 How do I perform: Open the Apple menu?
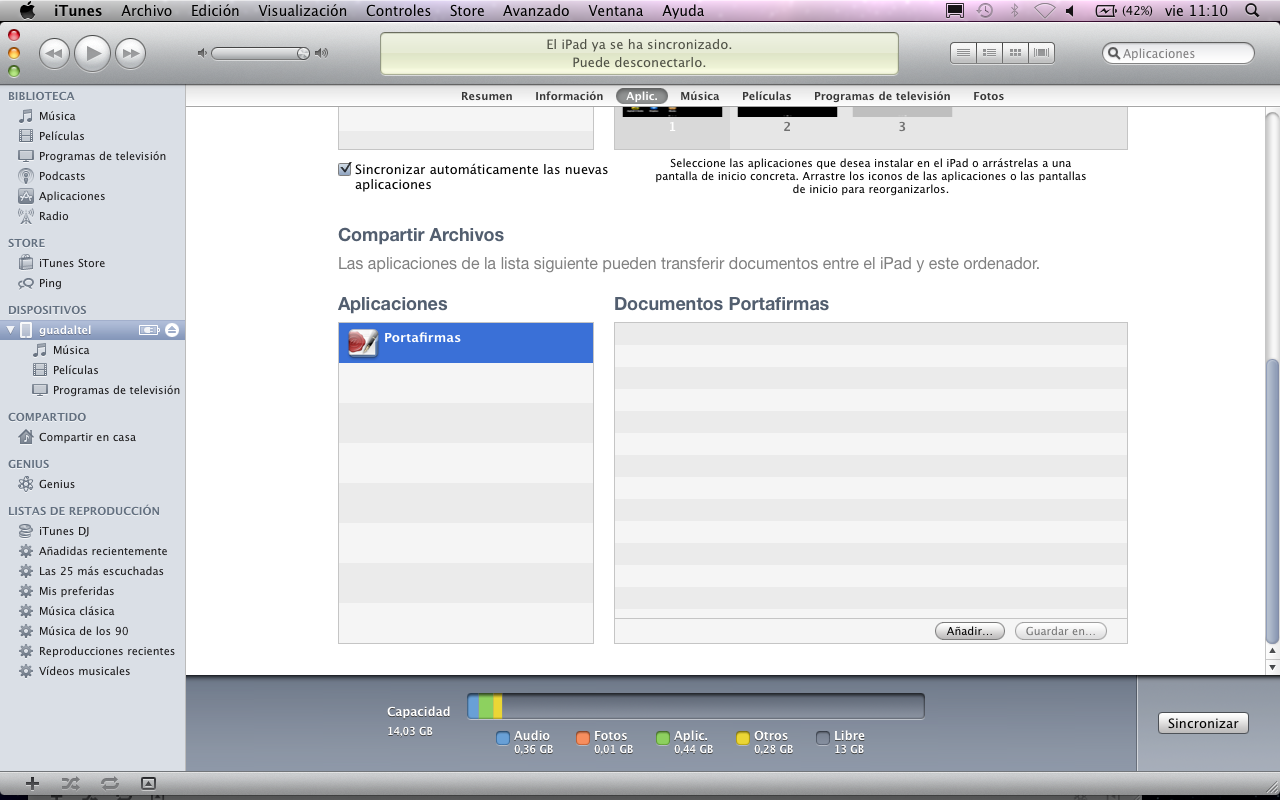point(27,11)
